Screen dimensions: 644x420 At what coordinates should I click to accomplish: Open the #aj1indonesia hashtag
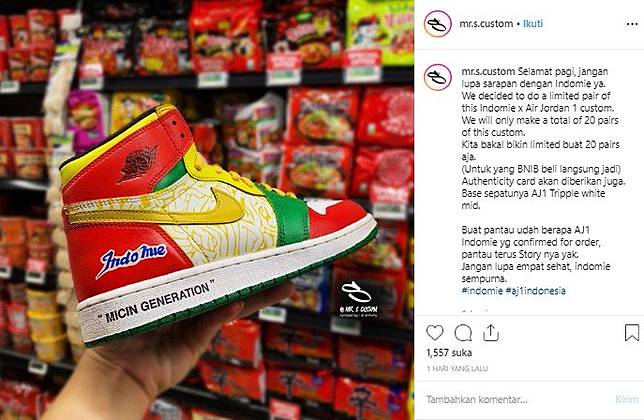(536, 291)
